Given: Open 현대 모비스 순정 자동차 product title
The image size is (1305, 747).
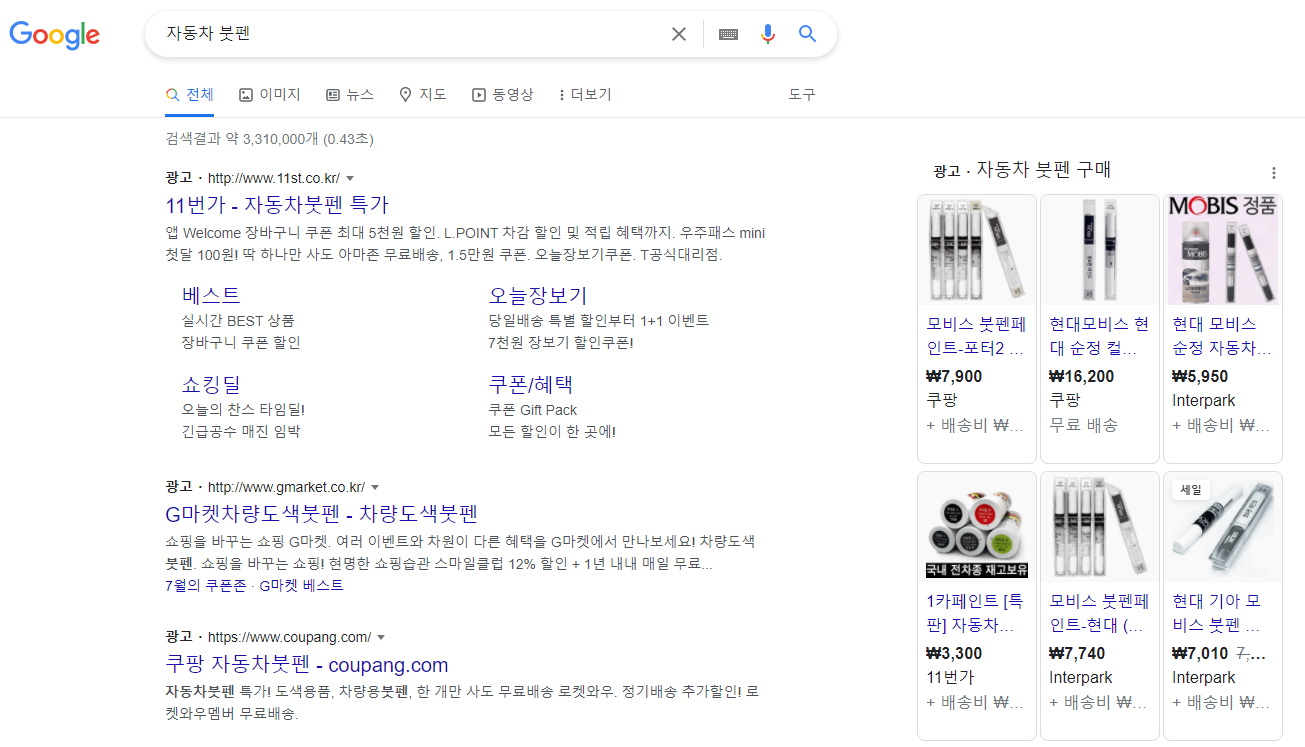Looking at the screenshot, I should tap(1222, 337).
